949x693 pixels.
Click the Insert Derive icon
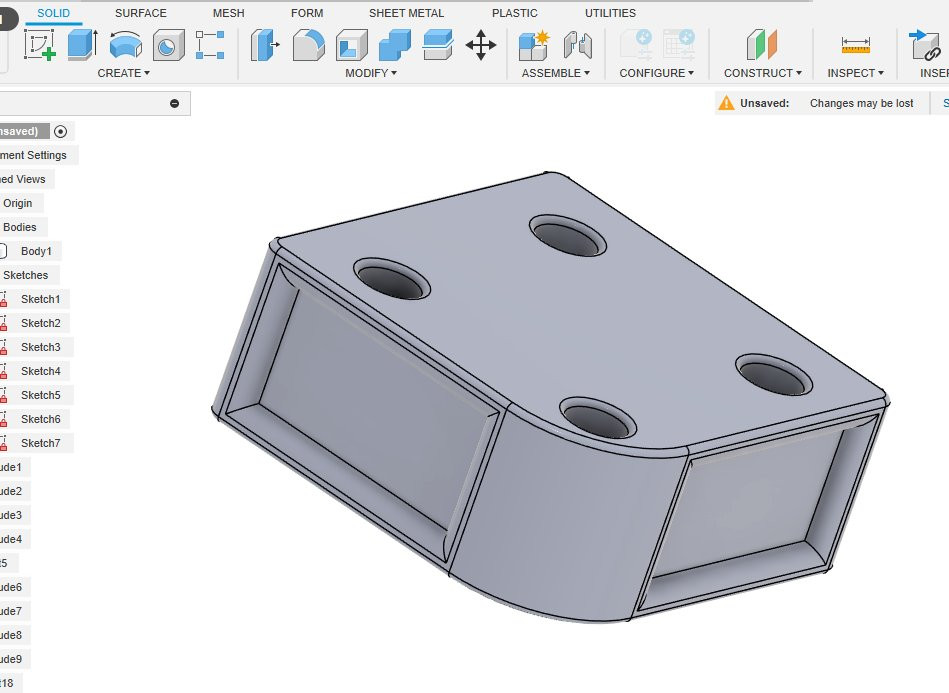click(x=924, y=45)
